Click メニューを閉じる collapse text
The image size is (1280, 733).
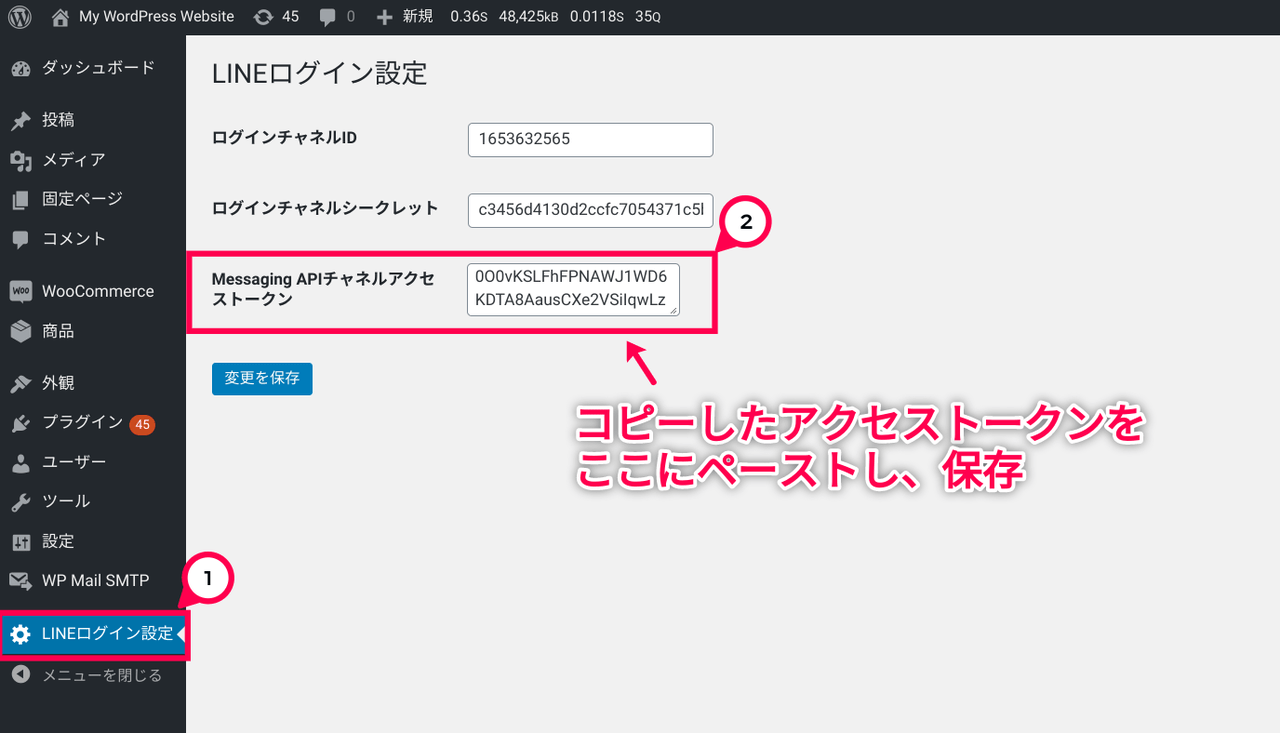[102, 675]
